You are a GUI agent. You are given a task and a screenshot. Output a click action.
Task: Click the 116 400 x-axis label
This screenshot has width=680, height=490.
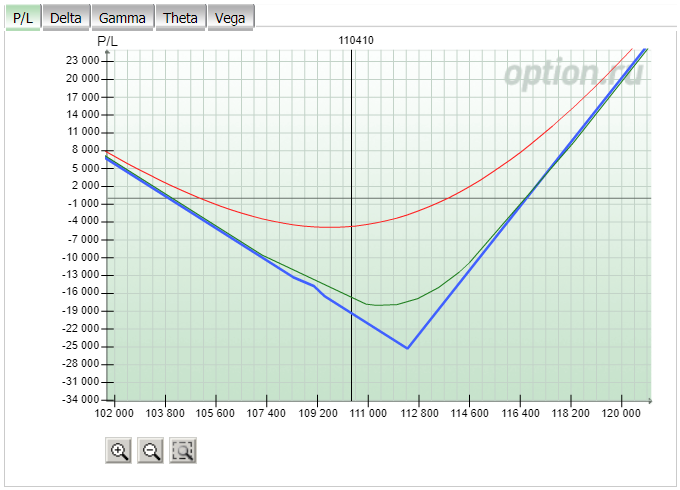[x=520, y=413]
